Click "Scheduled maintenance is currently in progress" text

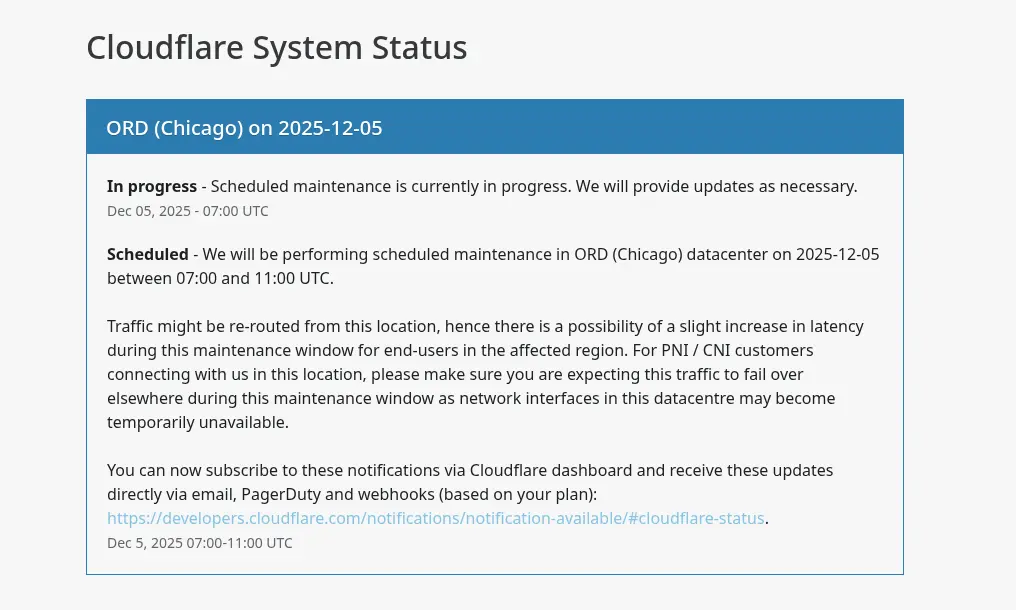pos(381,186)
